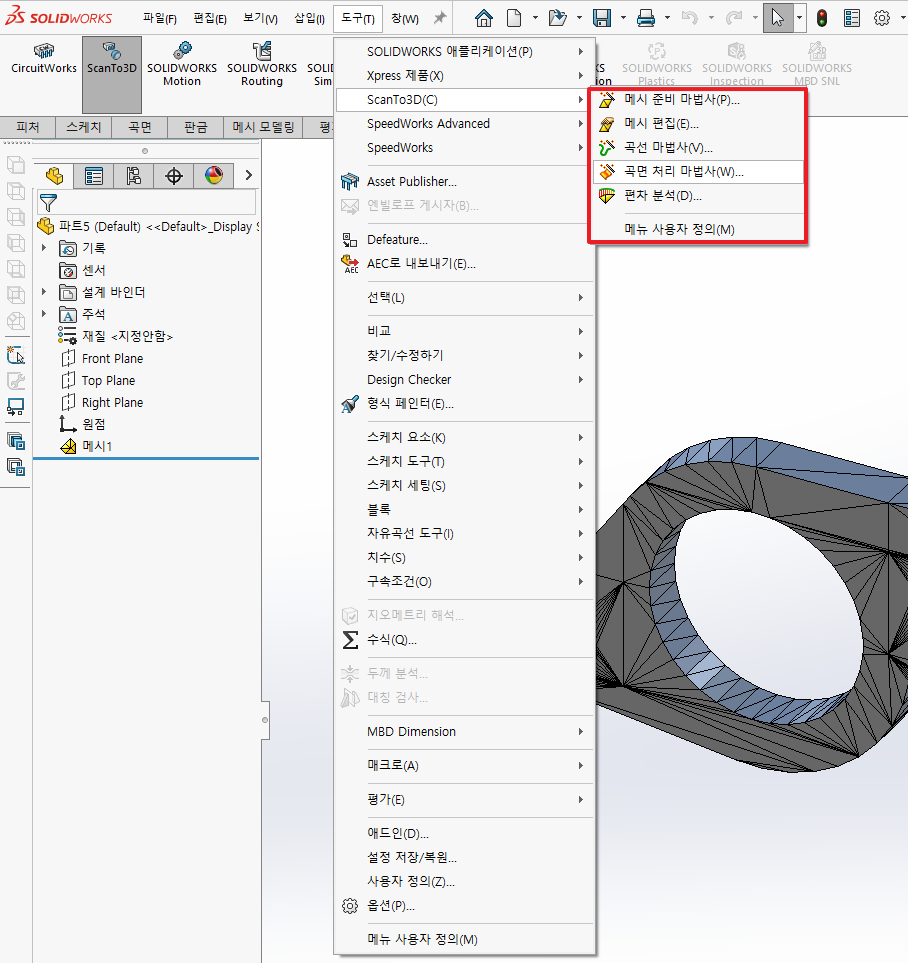Image resolution: width=908 pixels, height=963 pixels.
Task: Switch to DisplayManager color ball tab
Action: (x=214, y=176)
